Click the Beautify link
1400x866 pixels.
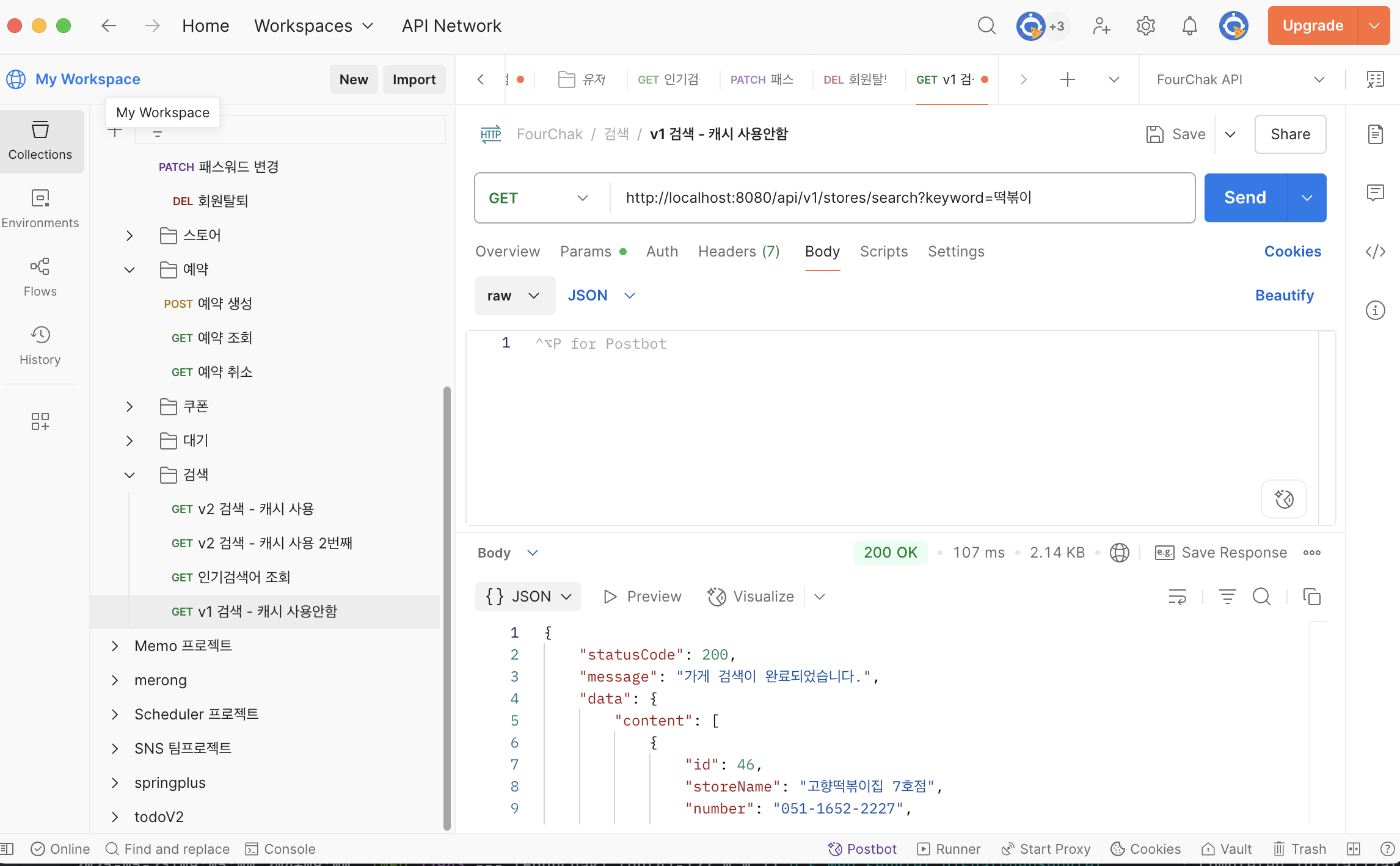coord(1284,296)
